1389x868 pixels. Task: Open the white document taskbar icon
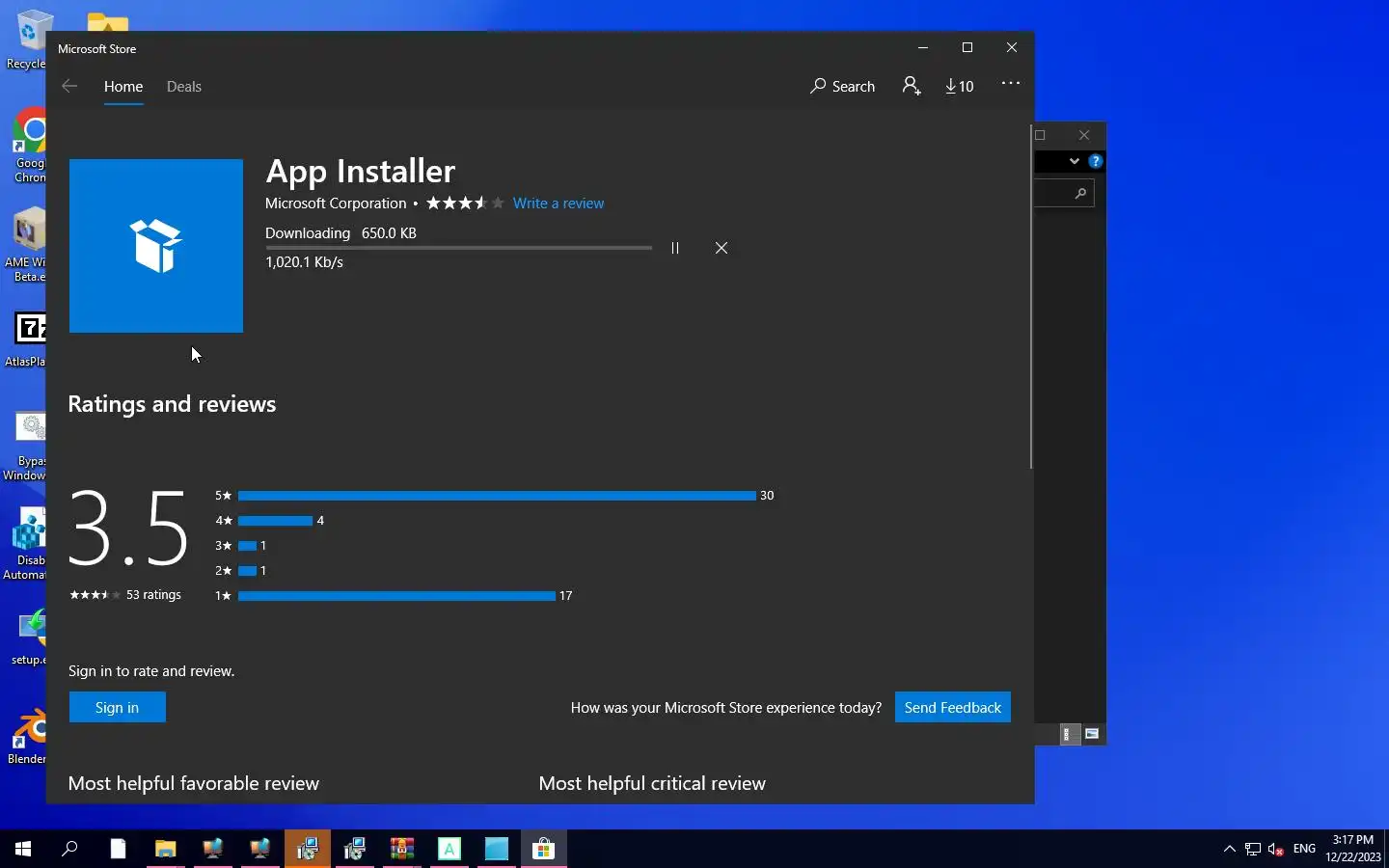point(118,849)
